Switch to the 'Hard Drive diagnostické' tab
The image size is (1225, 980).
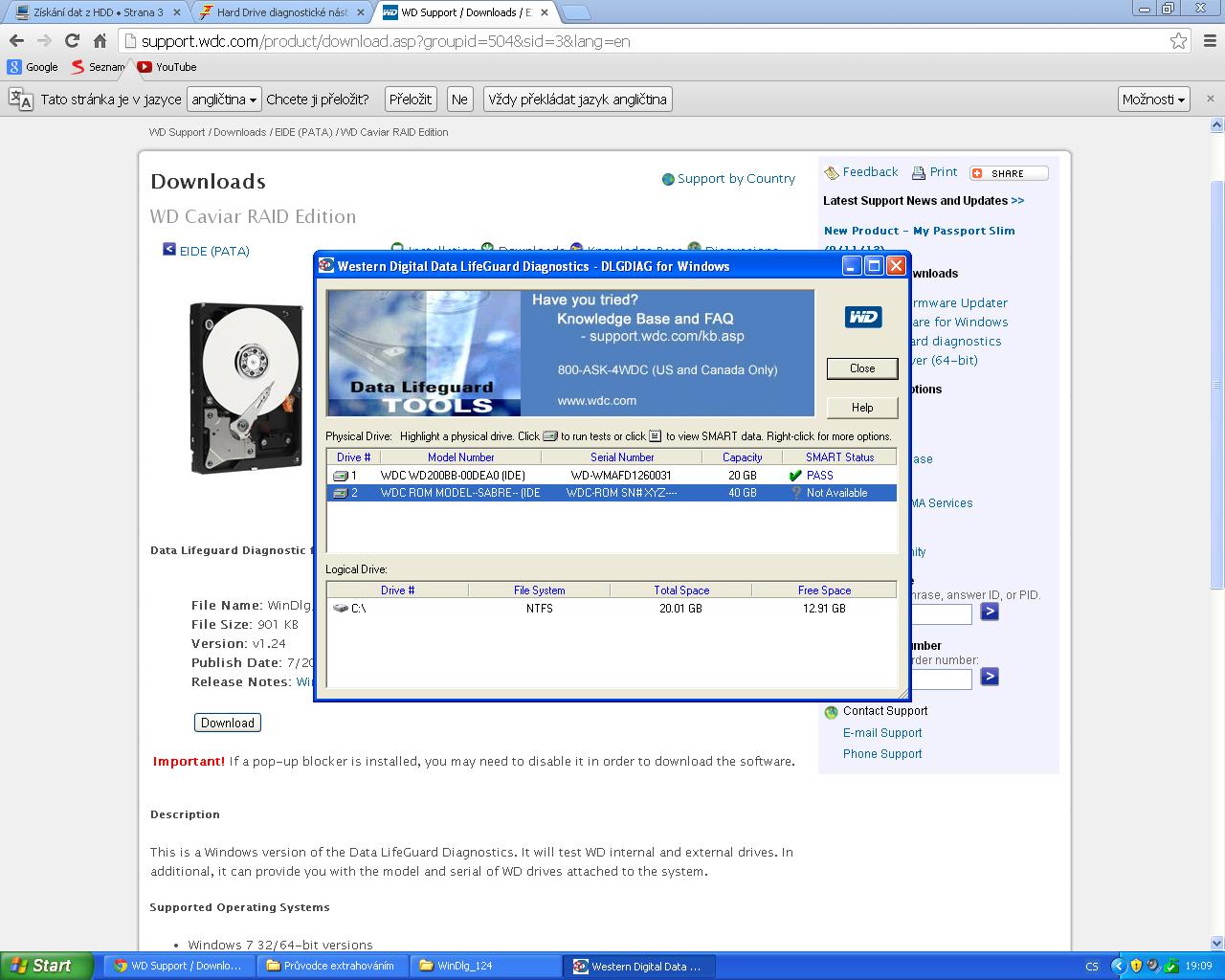pos(281,12)
